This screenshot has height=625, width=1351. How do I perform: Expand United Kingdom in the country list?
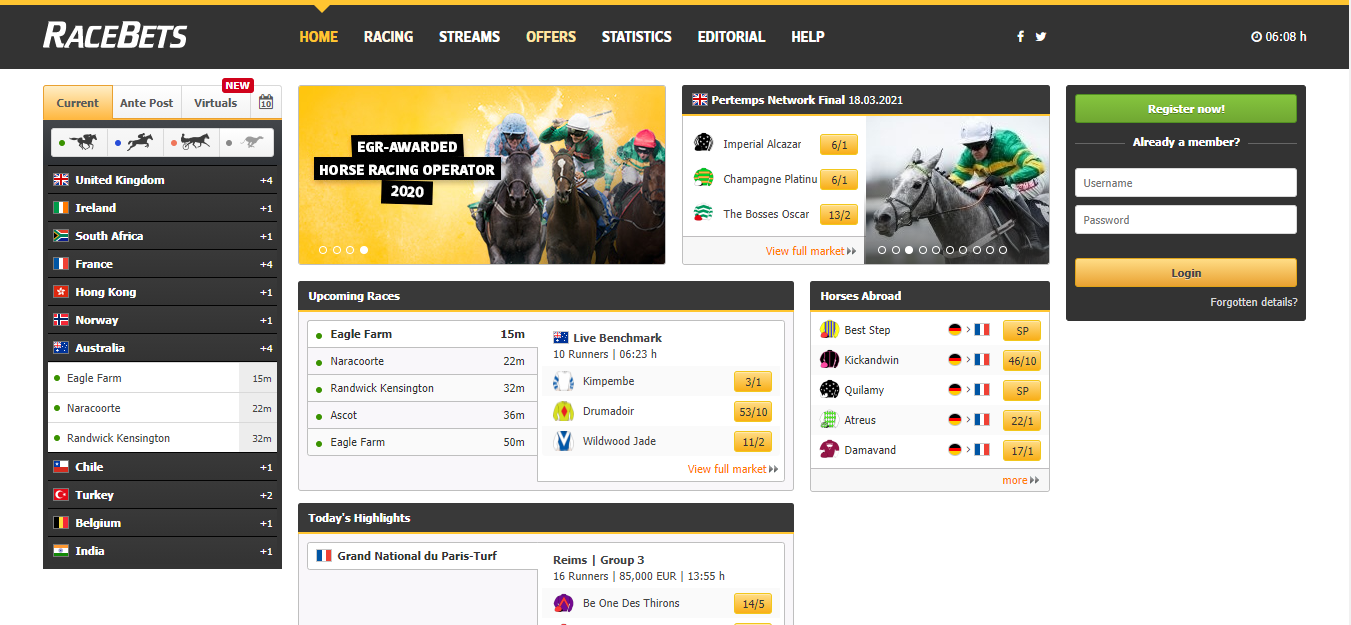click(x=162, y=180)
